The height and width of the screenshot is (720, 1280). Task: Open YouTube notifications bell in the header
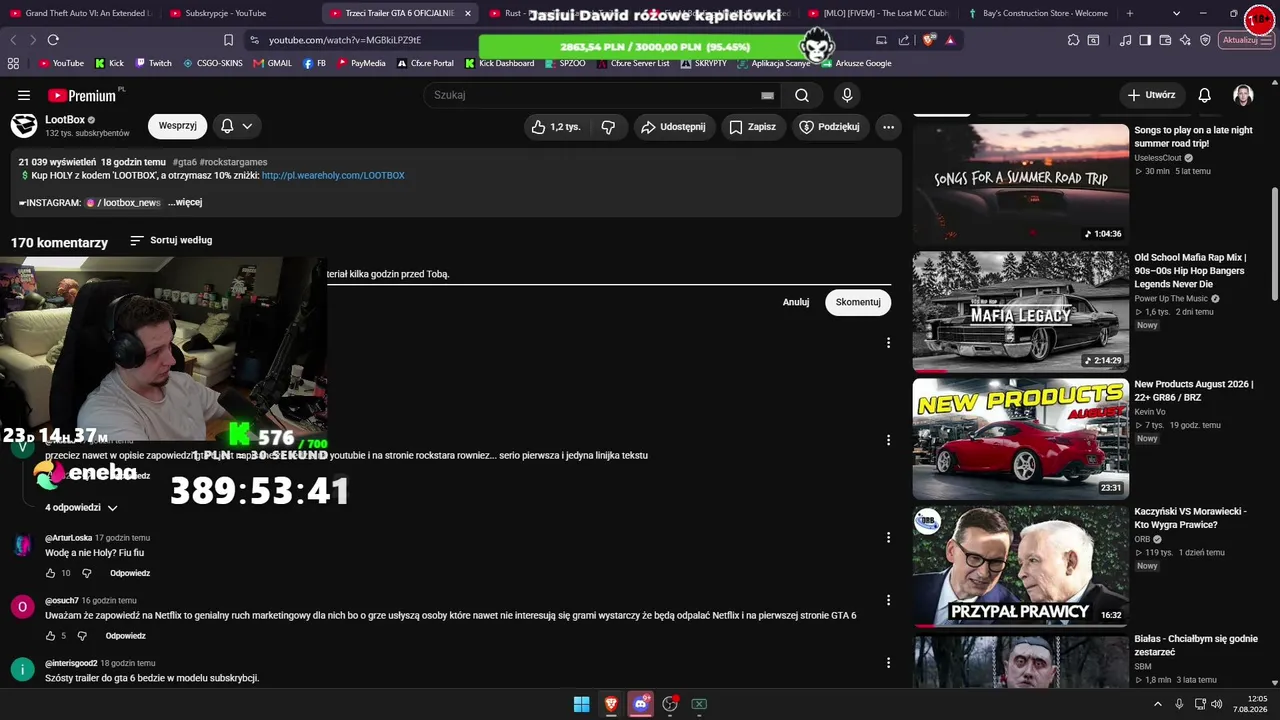tap(1205, 95)
